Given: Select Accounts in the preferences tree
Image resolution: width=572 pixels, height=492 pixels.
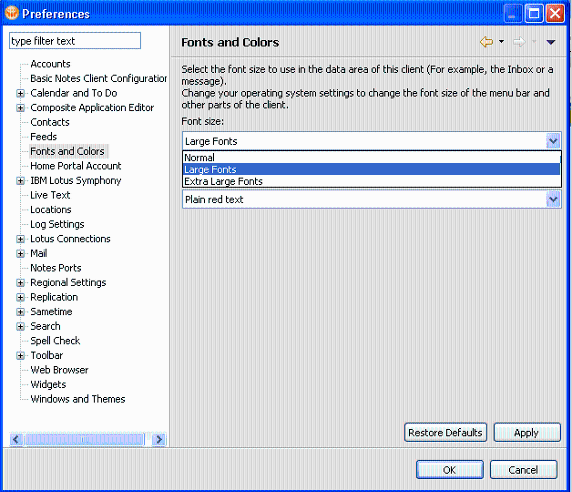Looking at the screenshot, I should (x=50, y=64).
